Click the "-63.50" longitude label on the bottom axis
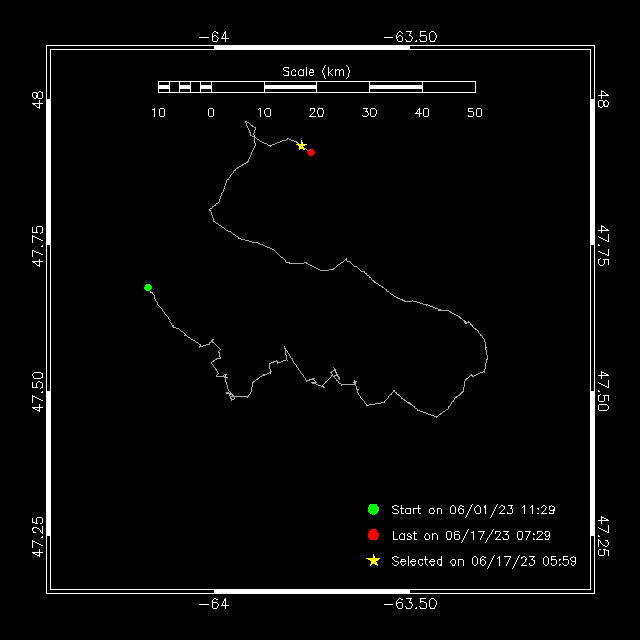 (x=410, y=604)
